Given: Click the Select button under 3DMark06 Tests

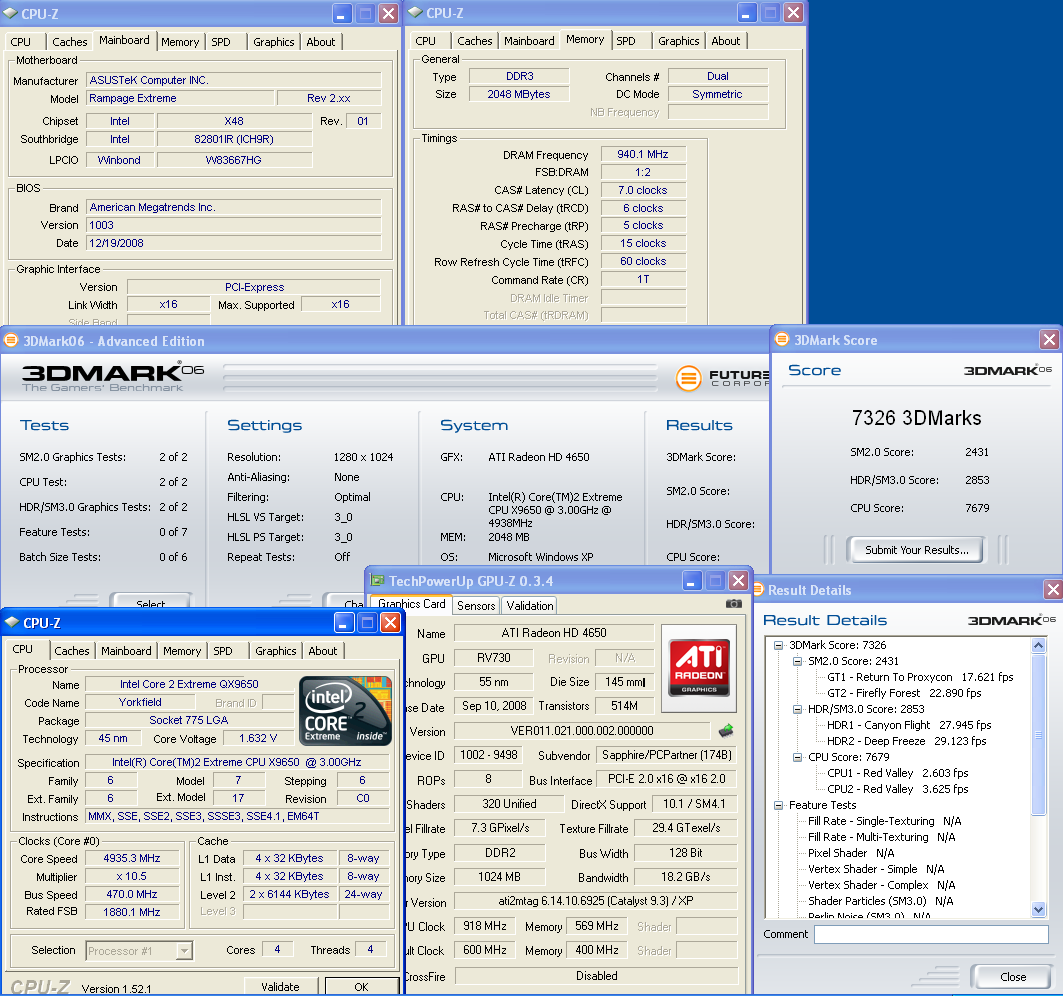Looking at the screenshot, I should [x=151, y=601].
